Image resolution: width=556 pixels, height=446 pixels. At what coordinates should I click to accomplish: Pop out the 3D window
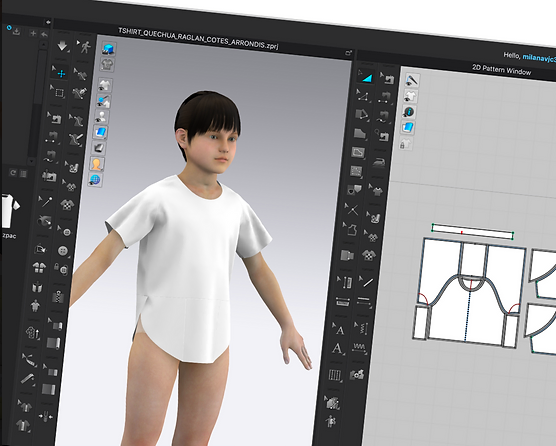pos(349,53)
